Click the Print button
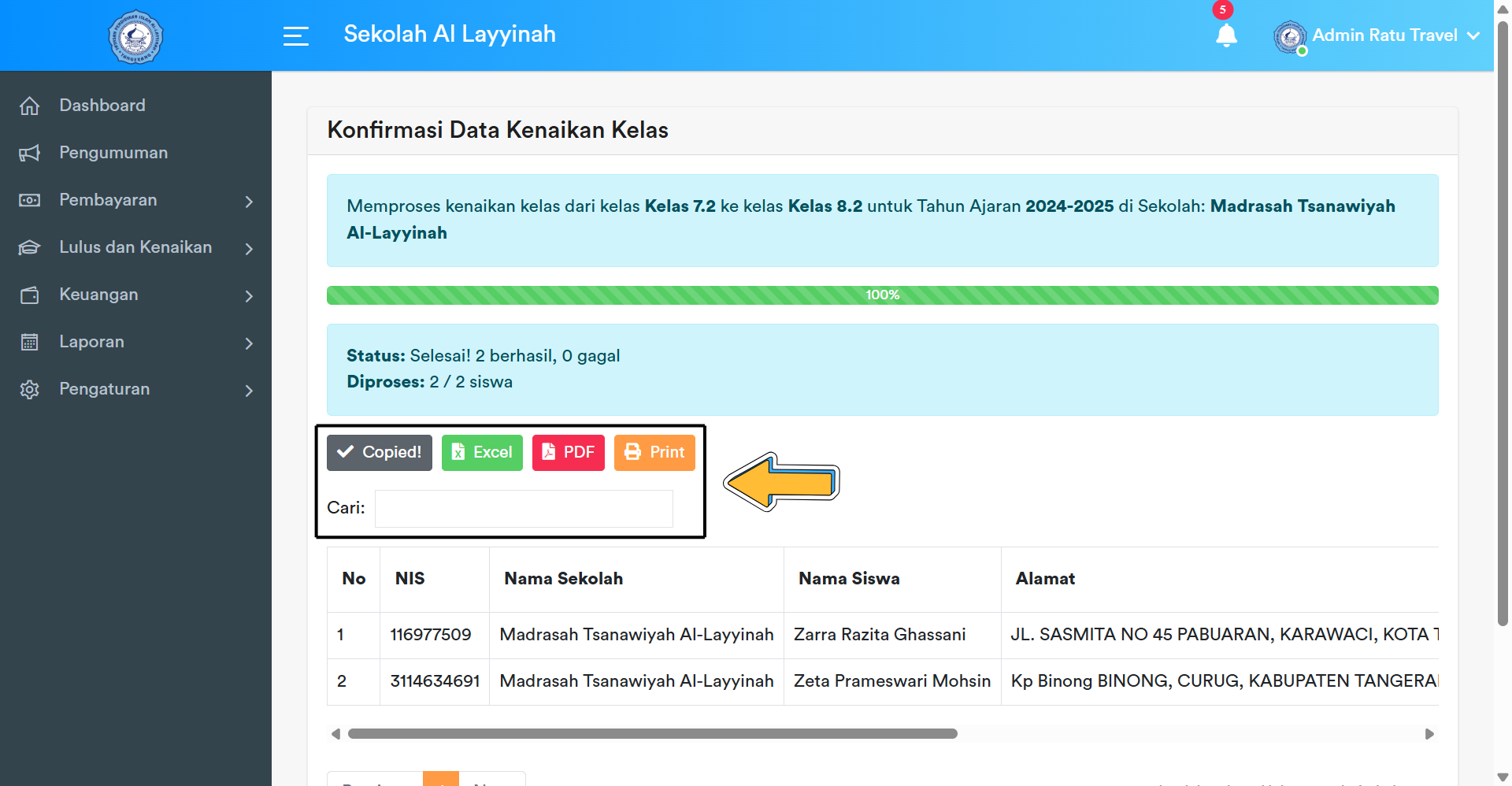 click(x=654, y=452)
